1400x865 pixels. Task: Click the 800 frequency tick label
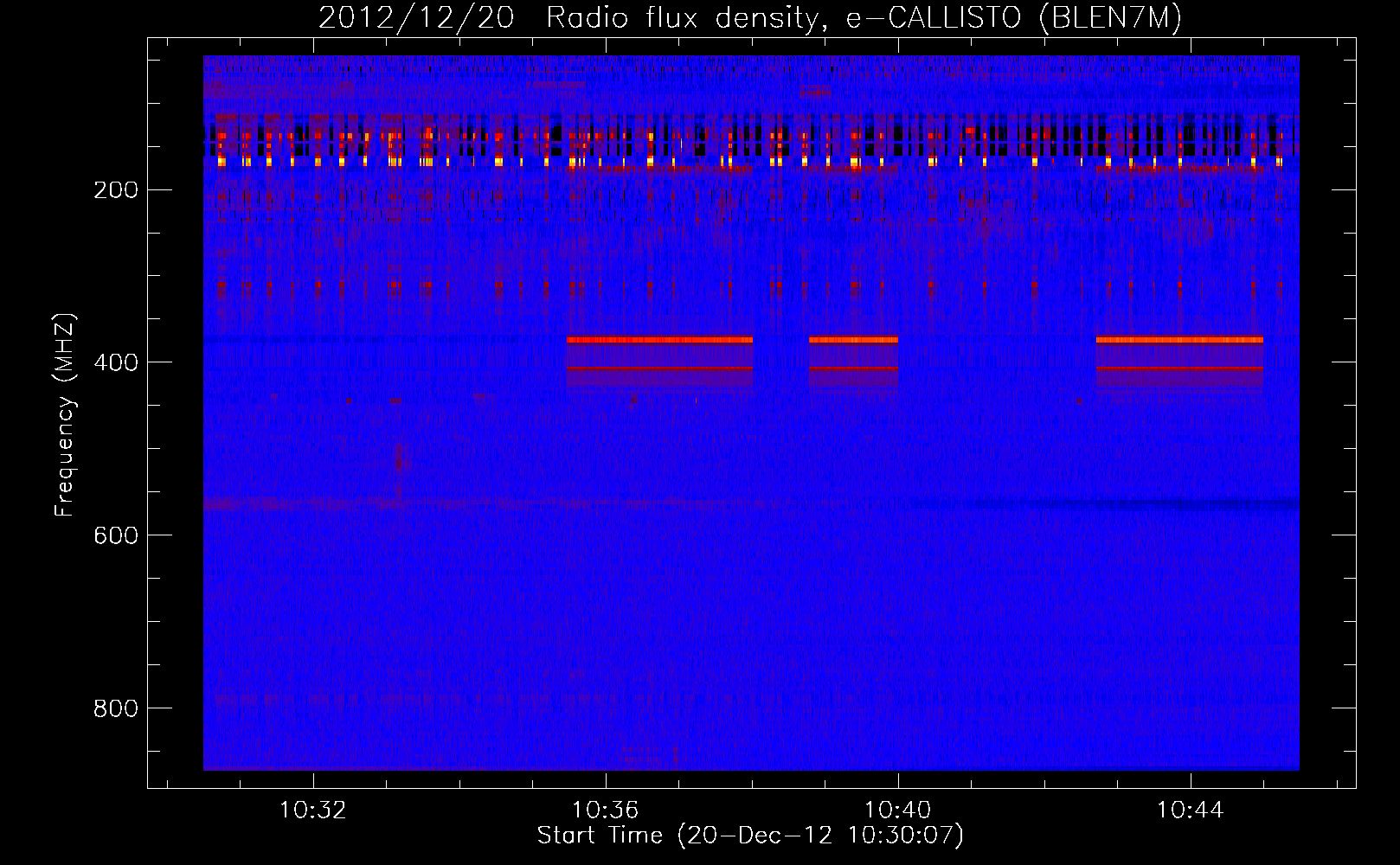point(116,708)
